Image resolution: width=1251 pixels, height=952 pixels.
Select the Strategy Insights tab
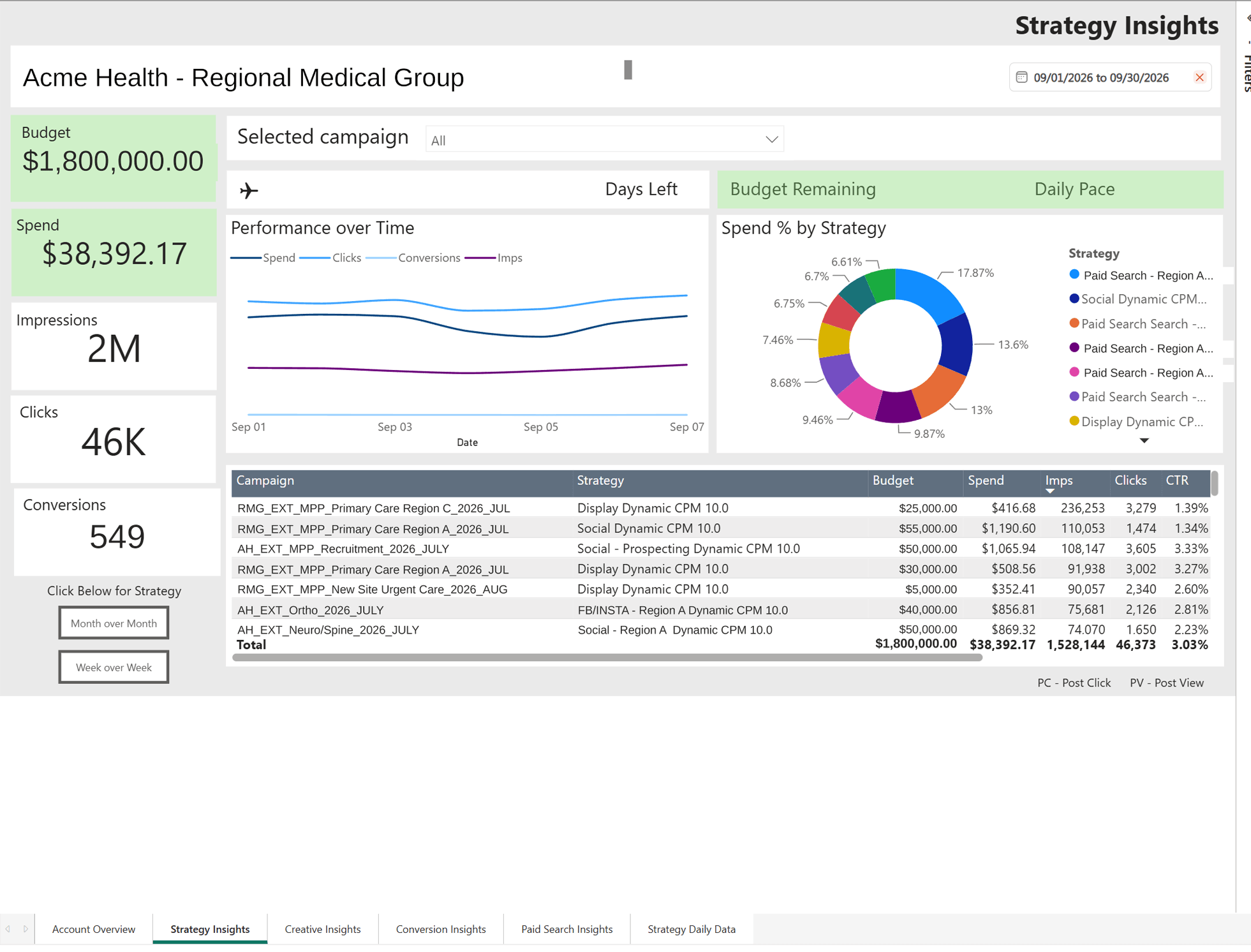tap(210, 928)
